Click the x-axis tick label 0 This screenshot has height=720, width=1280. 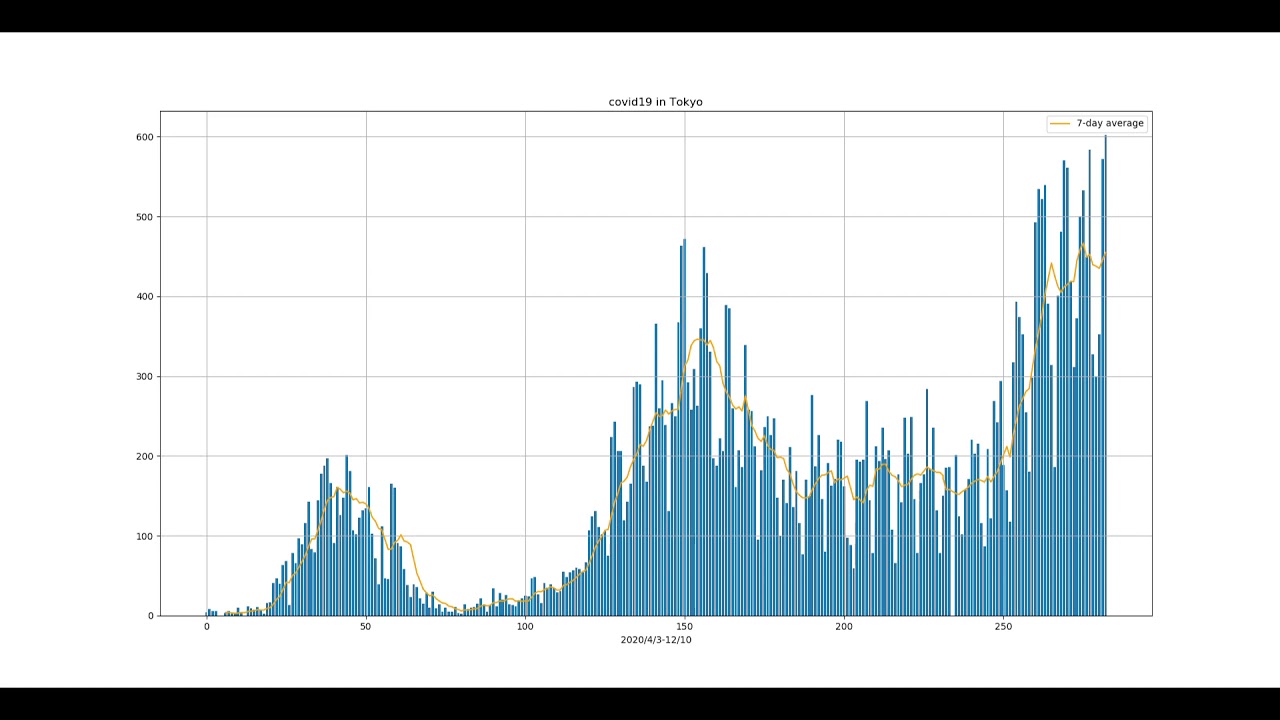[207, 627]
